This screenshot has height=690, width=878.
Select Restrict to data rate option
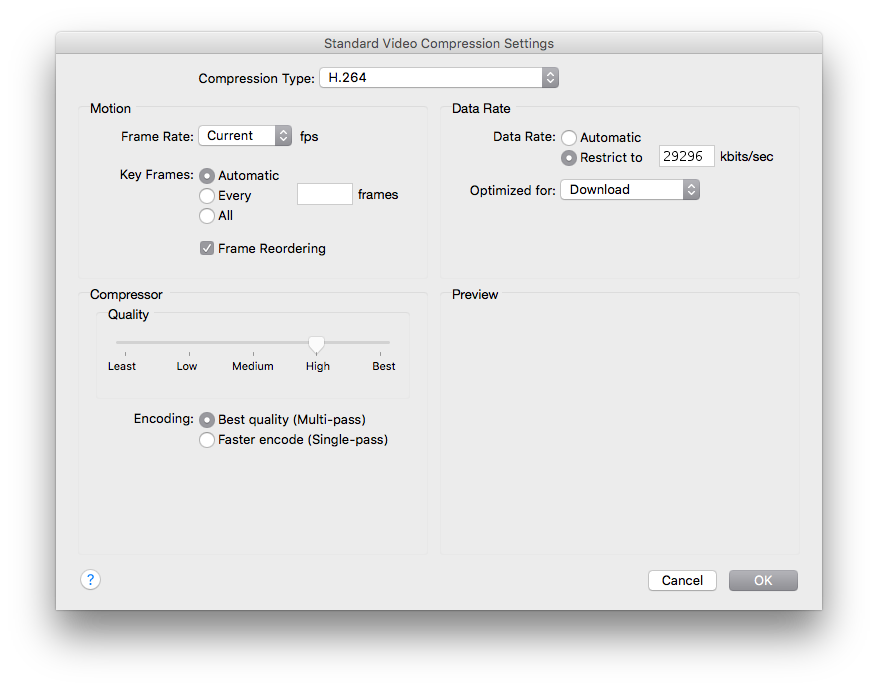point(569,158)
